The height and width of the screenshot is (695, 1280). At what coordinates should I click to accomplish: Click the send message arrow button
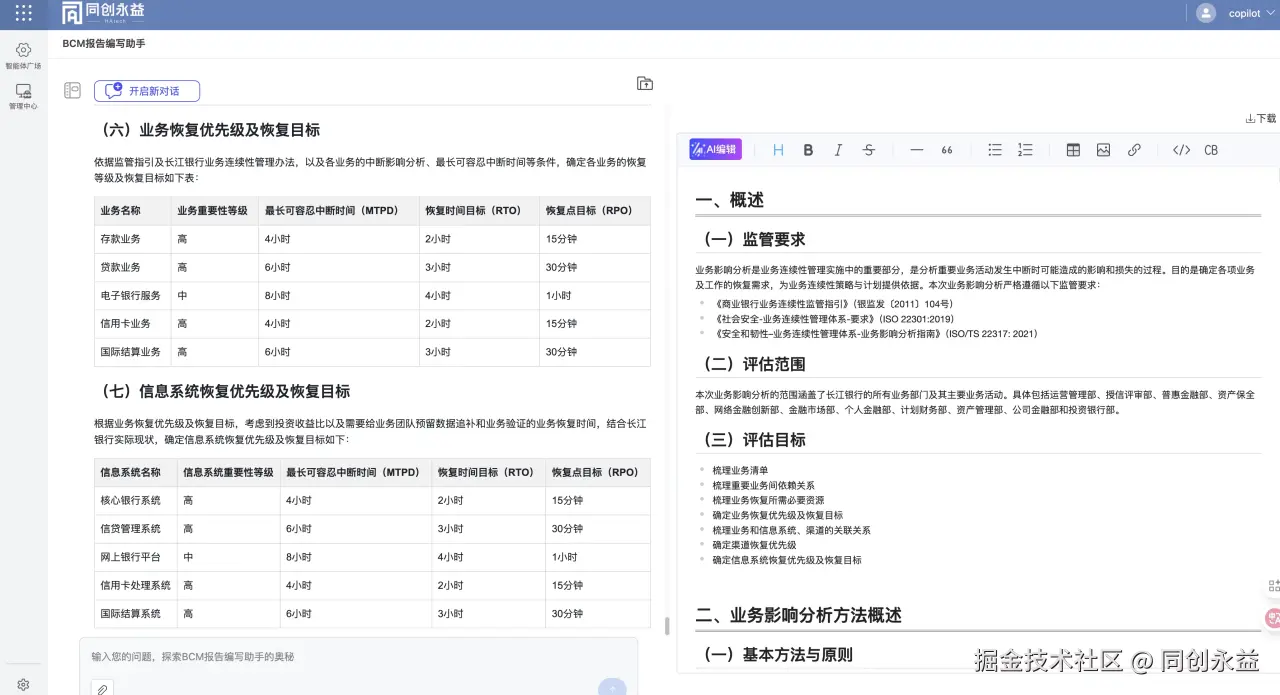click(x=612, y=687)
